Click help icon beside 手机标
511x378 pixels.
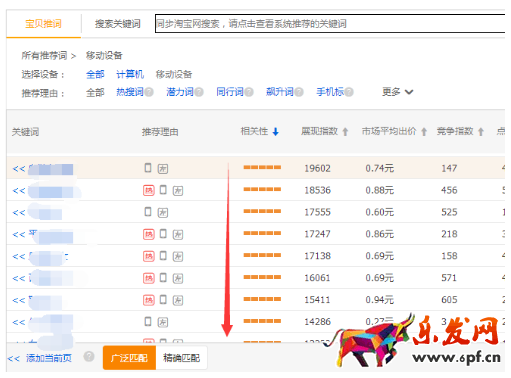coord(349,92)
